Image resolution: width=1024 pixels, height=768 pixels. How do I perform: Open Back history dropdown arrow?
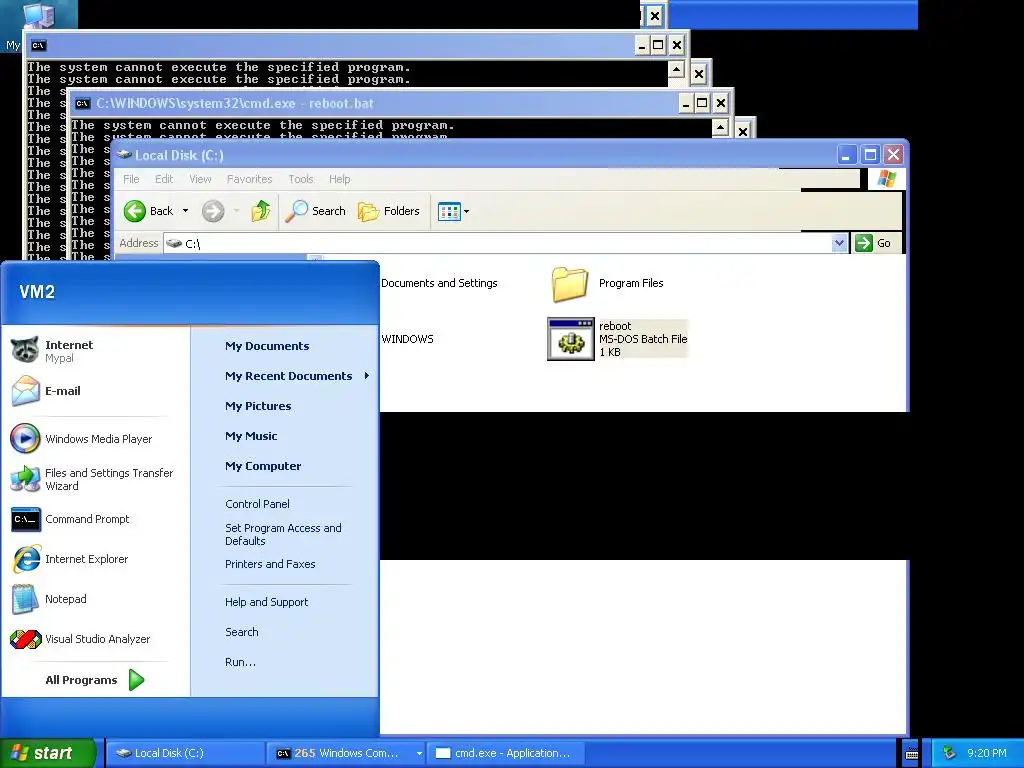click(x=185, y=211)
